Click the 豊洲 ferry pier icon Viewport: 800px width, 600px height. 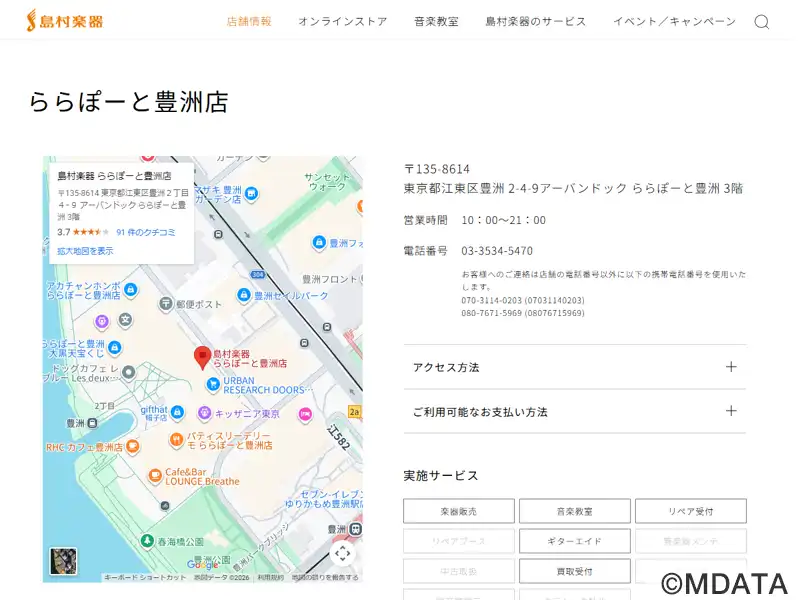tap(92, 423)
